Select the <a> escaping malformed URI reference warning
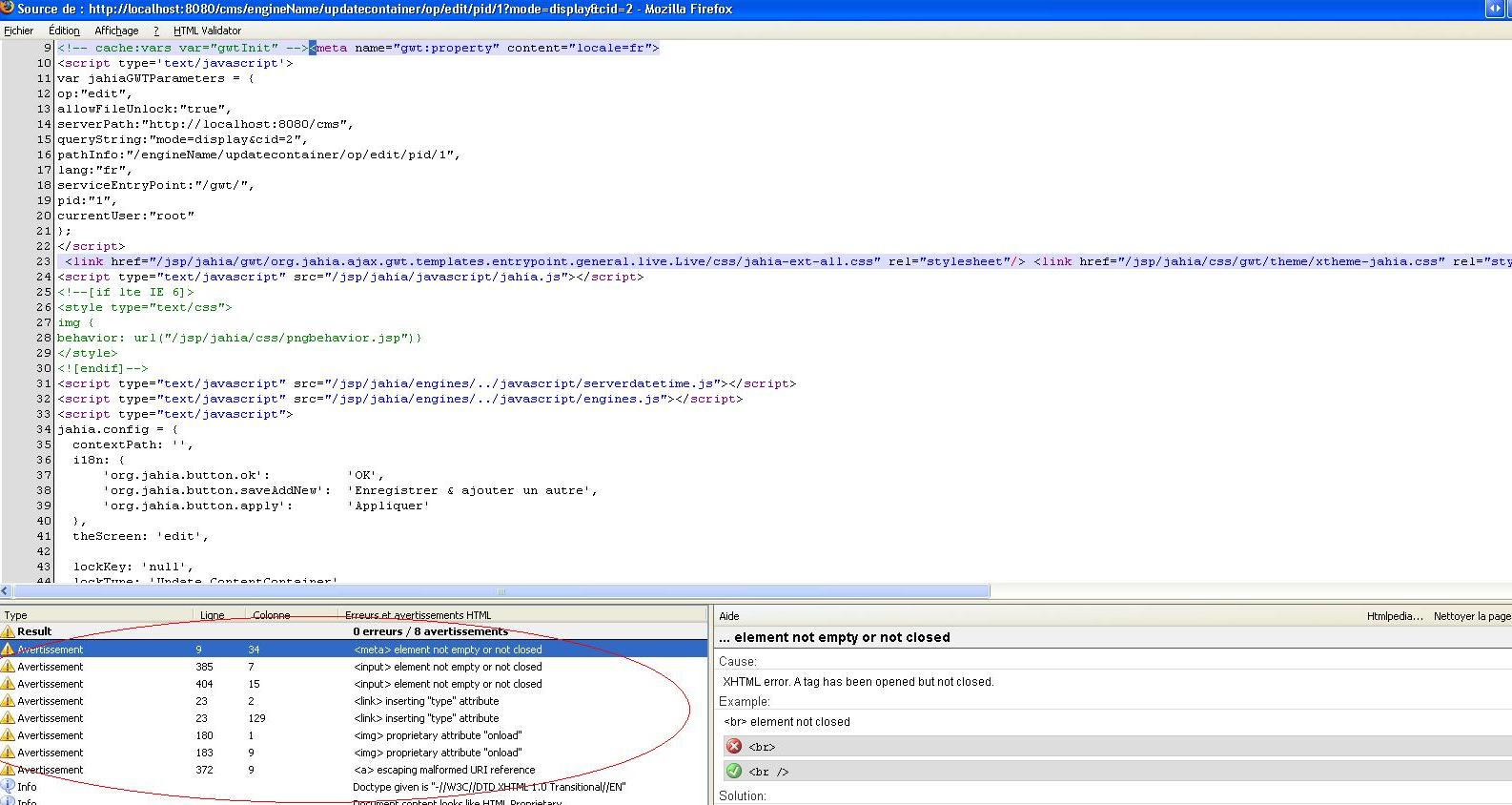 pos(354,770)
